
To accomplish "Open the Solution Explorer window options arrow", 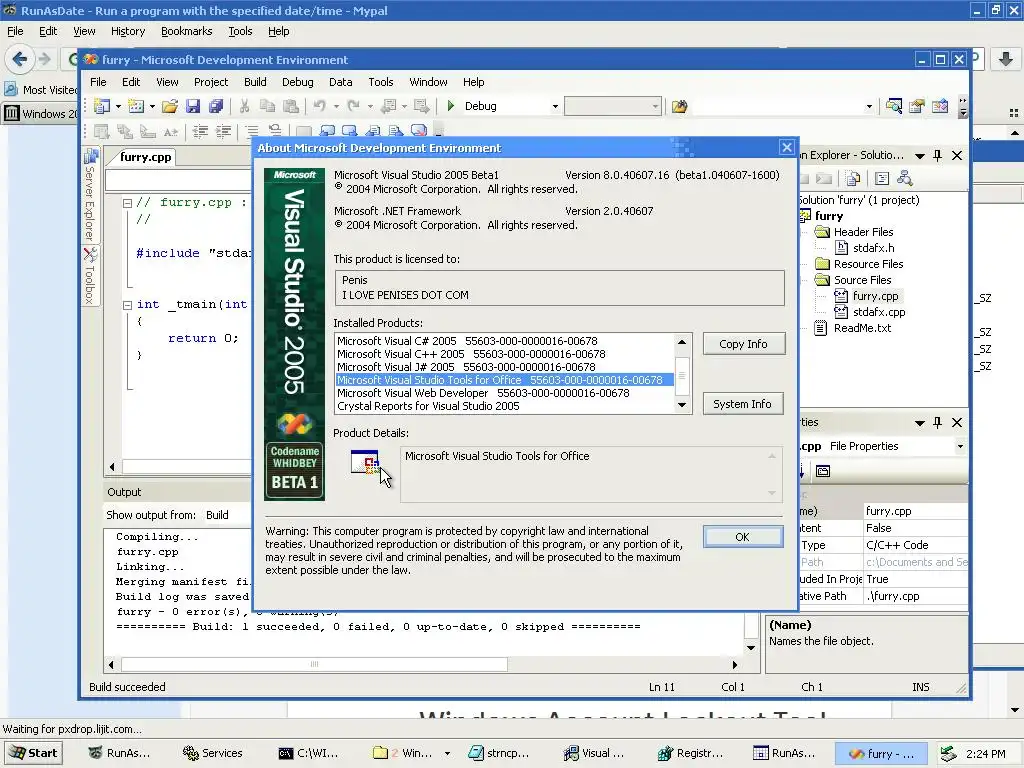I will click(920, 155).
